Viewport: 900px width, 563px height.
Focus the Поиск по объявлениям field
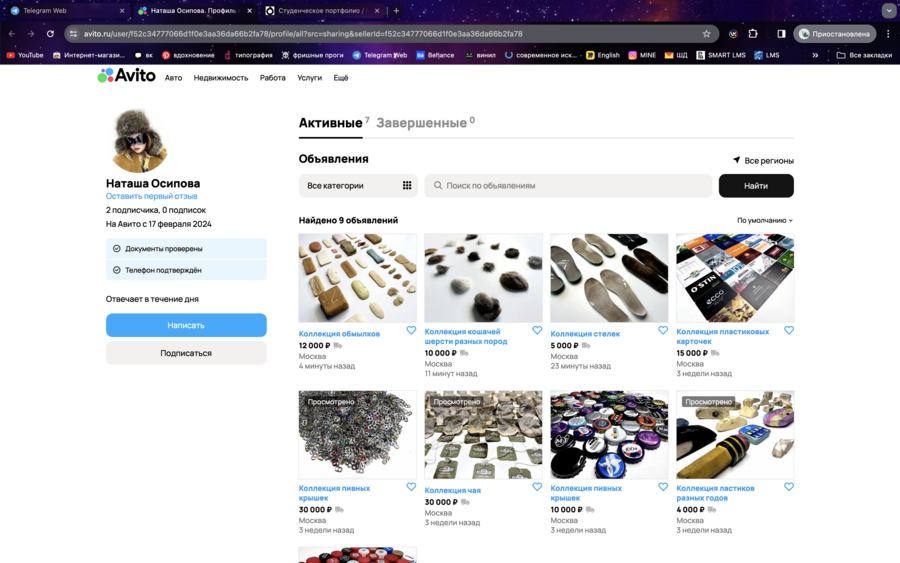(x=568, y=185)
